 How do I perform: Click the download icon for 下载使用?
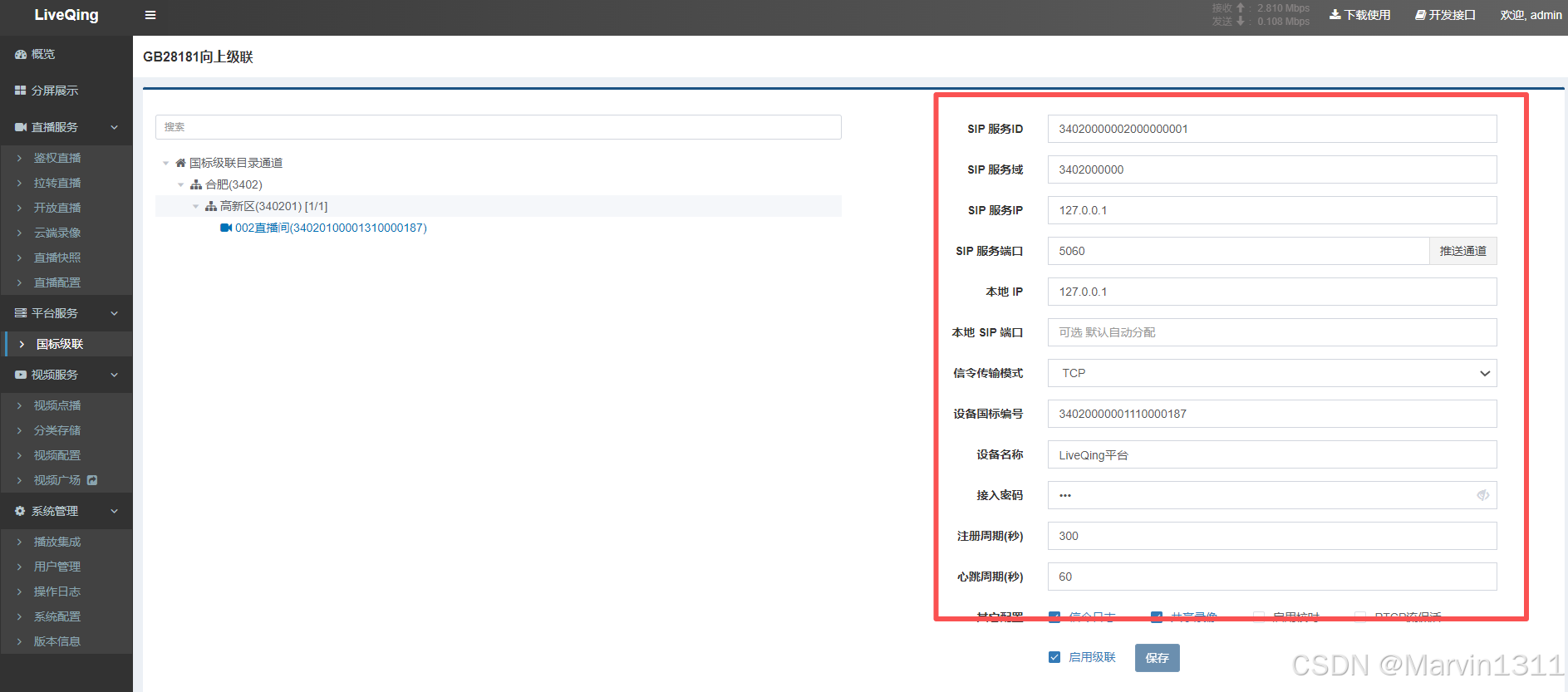pos(1335,15)
